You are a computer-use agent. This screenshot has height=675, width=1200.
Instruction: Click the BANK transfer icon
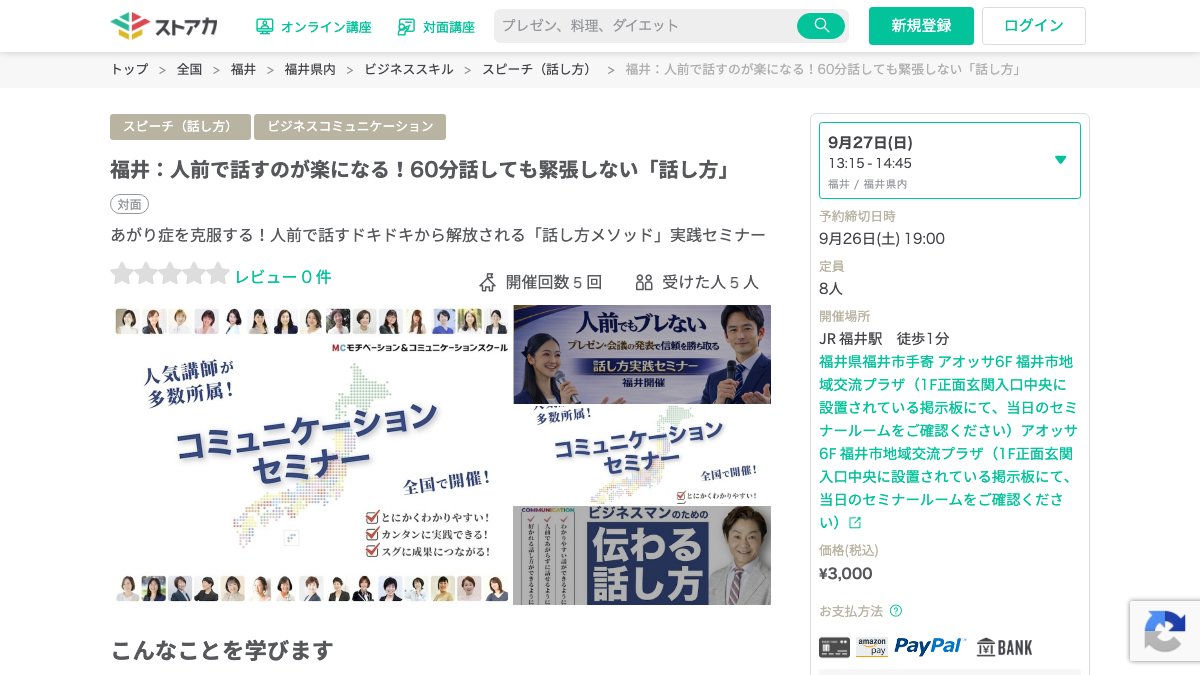pos(1004,647)
